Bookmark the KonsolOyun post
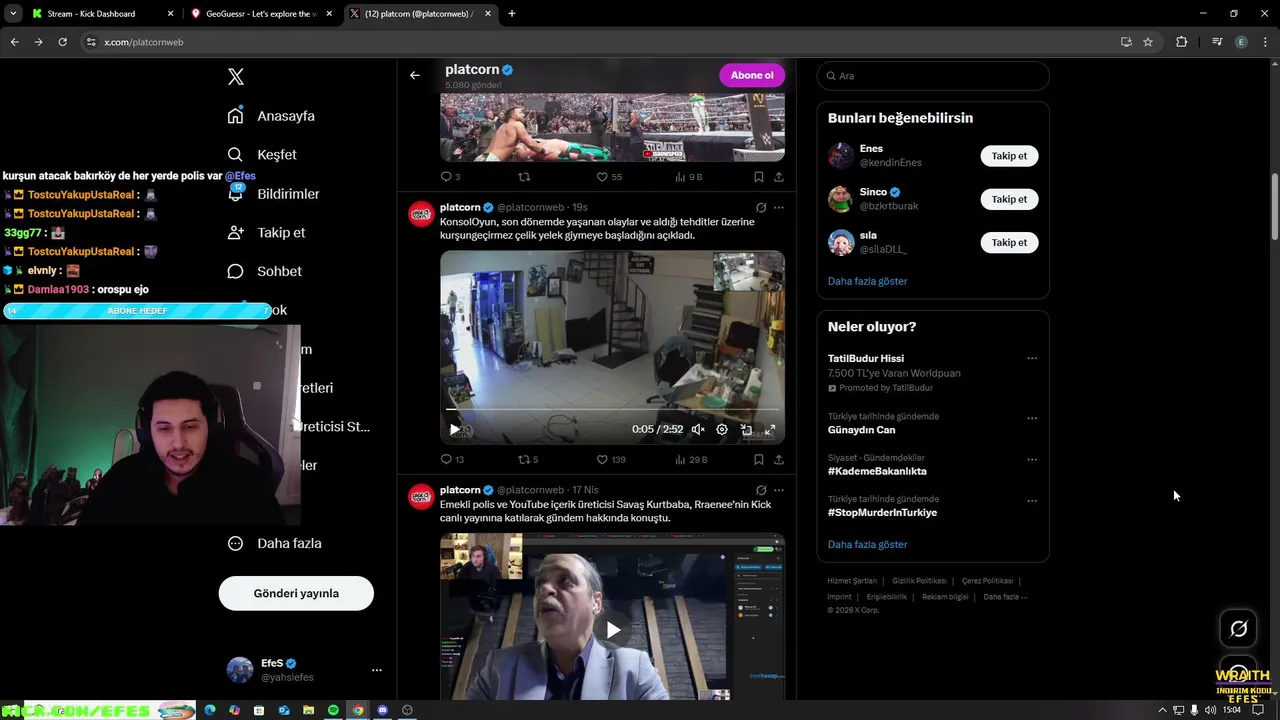Viewport: 1280px width, 720px height. point(758,460)
